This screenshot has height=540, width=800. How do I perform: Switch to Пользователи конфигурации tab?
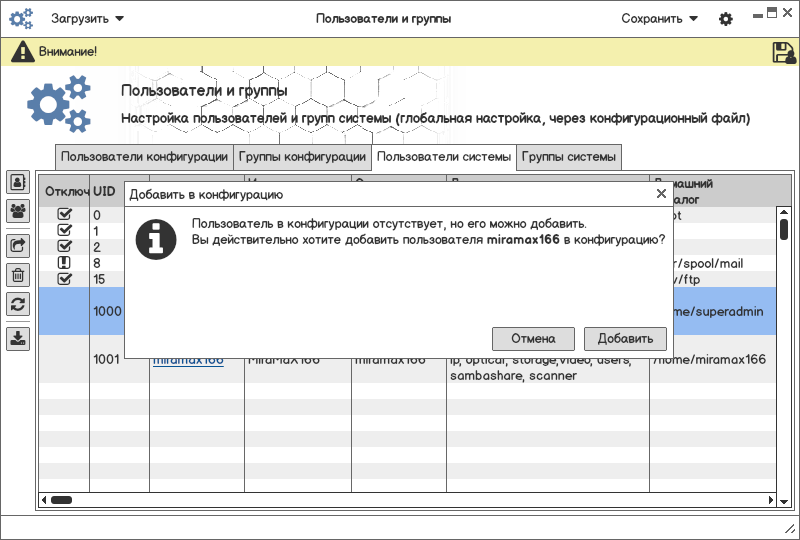click(x=144, y=157)
